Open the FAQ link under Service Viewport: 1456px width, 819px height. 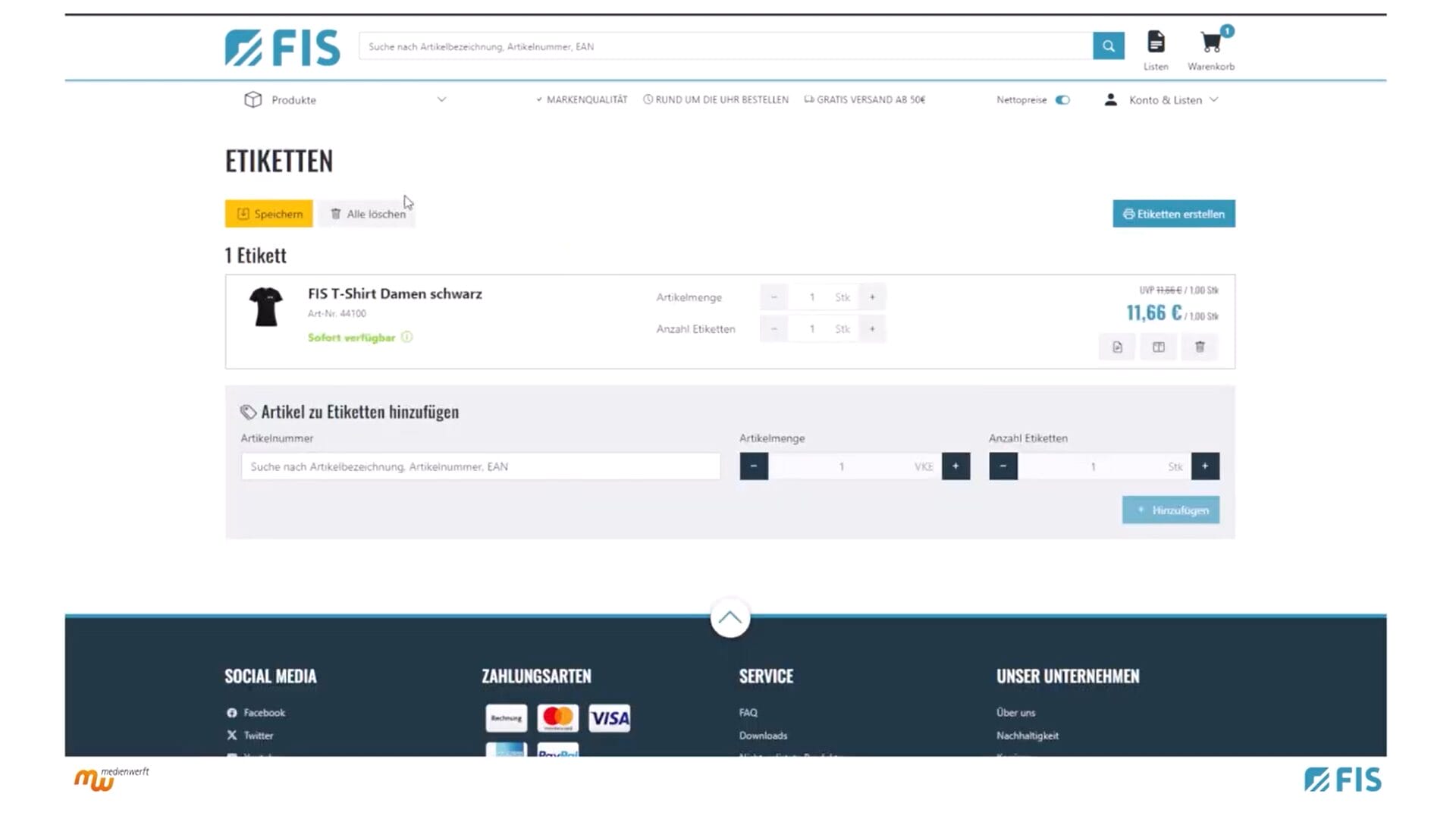(748, 713)
